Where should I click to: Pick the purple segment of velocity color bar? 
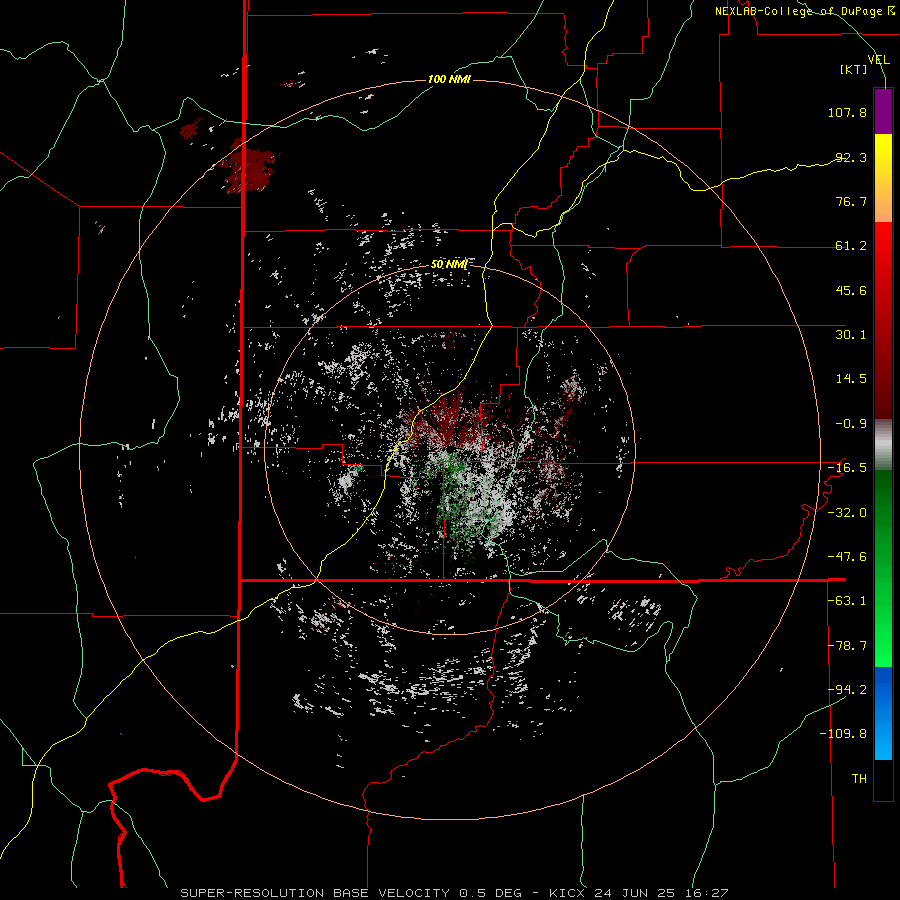point(883,111)
